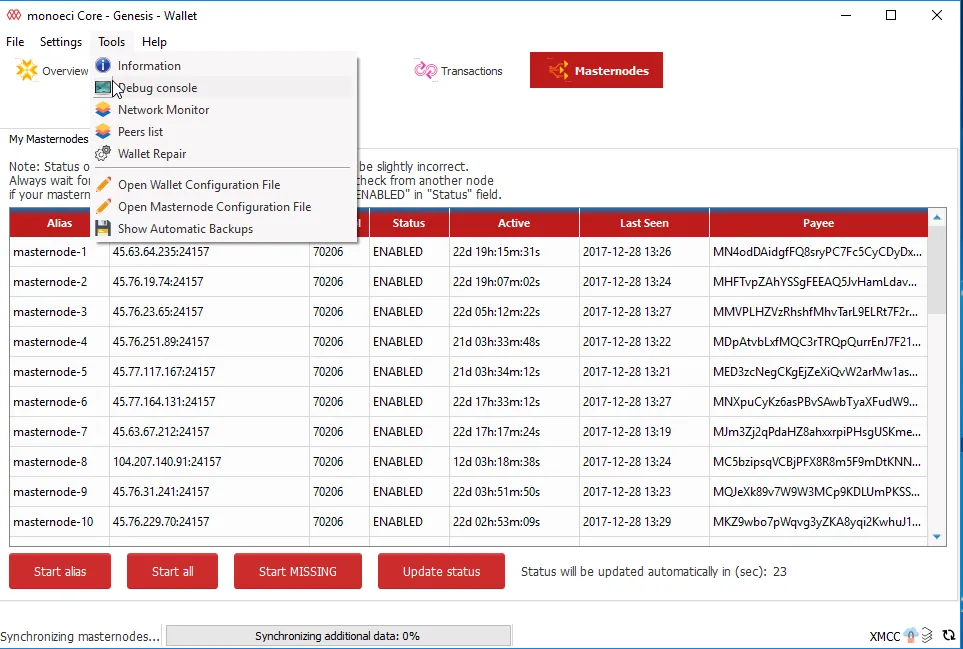Click the Start all button
Screen dimensions: 963x649
[x=173, y=571]
